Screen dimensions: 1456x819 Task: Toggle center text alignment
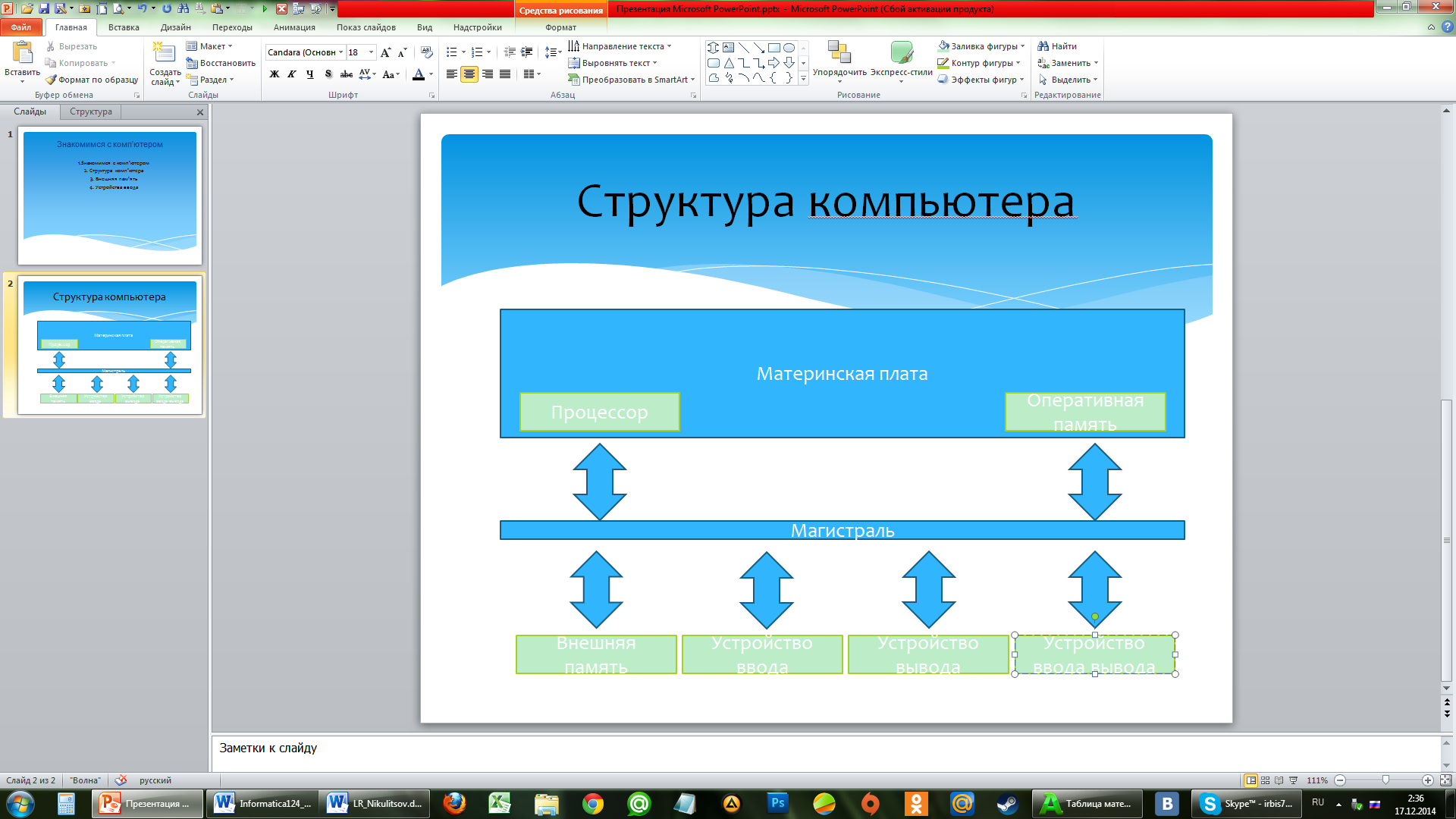(469, 74)
